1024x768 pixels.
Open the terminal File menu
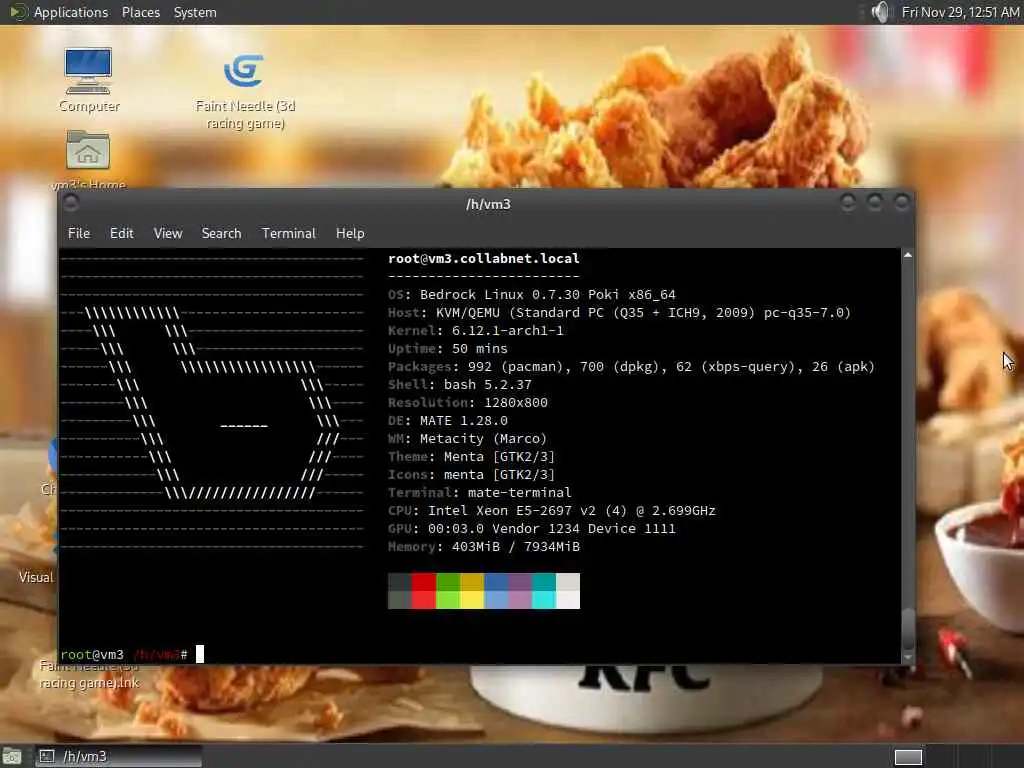[x=79, y=233]
